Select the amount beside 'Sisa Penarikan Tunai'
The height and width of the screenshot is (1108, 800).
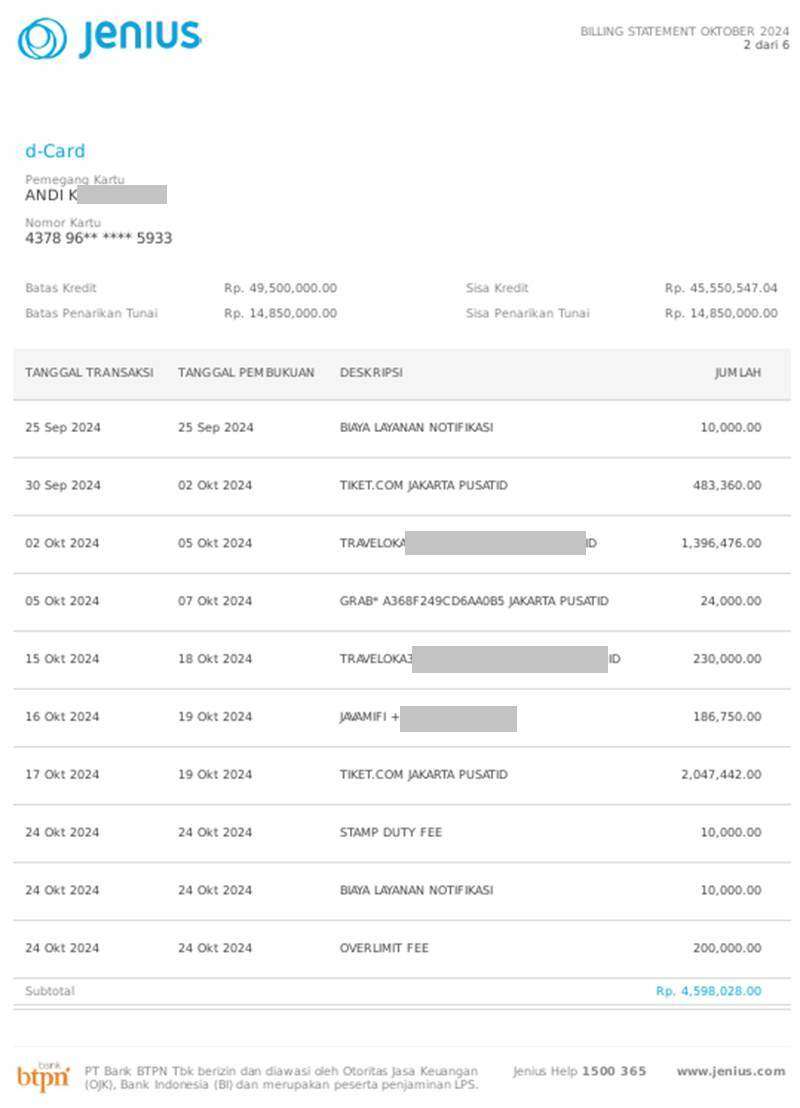(721, 313)
